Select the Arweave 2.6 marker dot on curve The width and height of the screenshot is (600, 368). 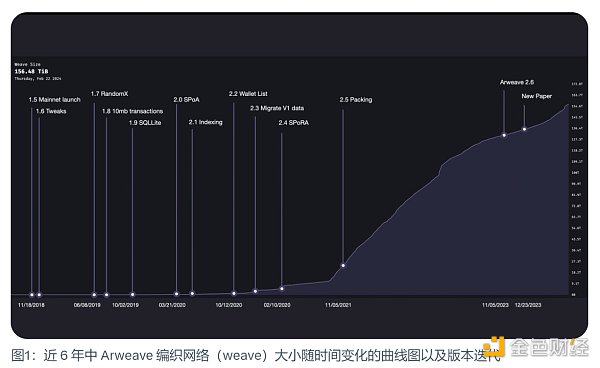[504, 135]
